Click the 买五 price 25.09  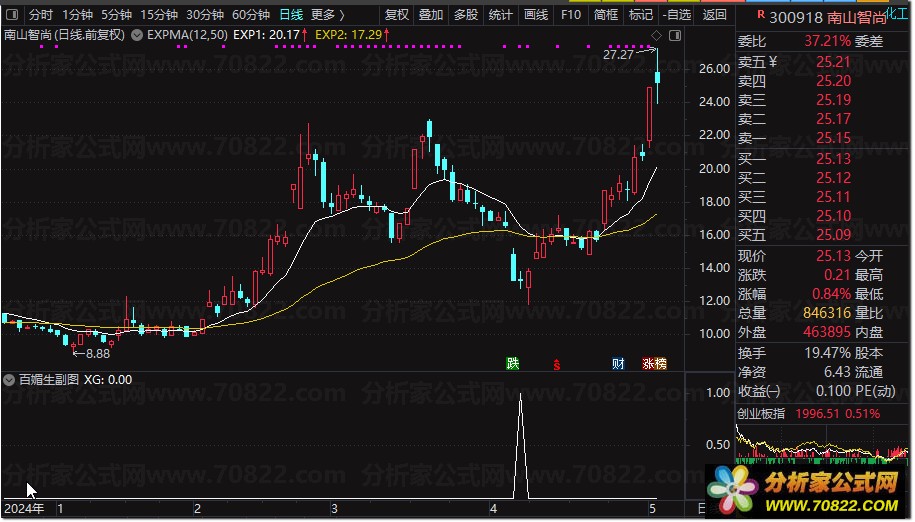click(x=833, y=235)
